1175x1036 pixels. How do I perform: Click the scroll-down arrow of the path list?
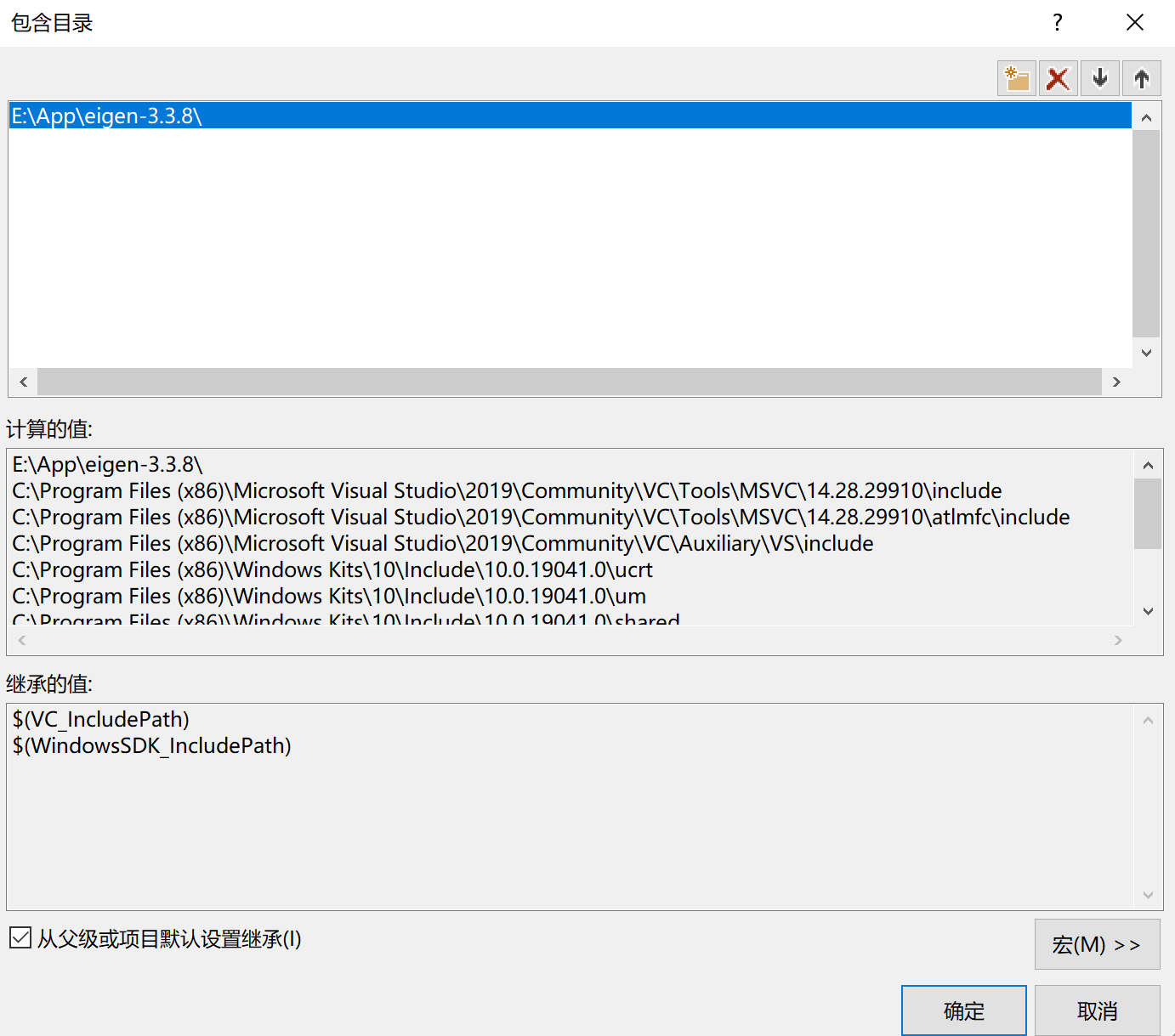[1146, 352]
